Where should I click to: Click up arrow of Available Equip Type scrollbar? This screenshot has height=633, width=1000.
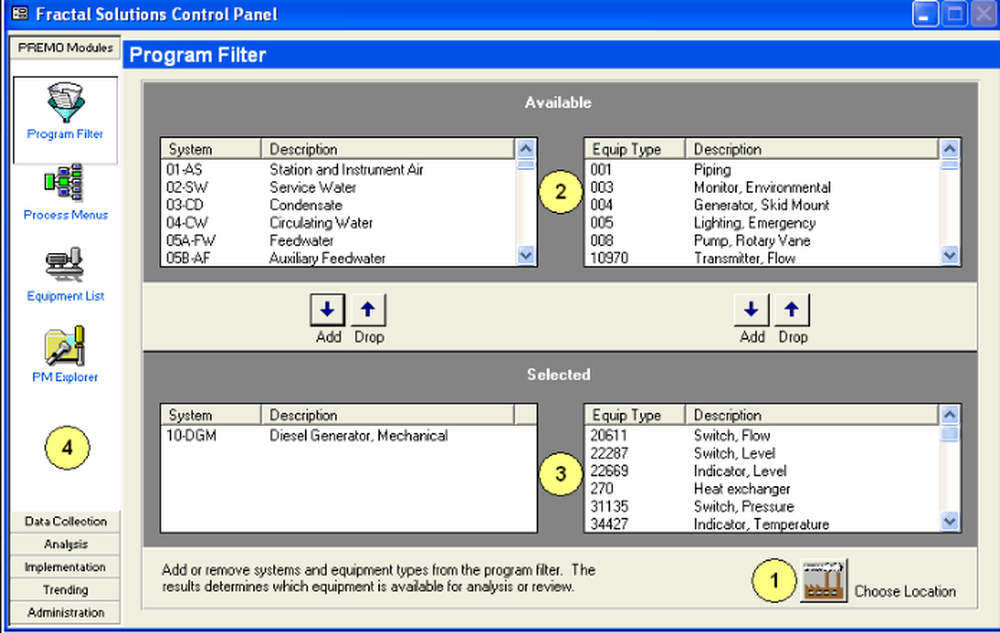pos(949,149)
